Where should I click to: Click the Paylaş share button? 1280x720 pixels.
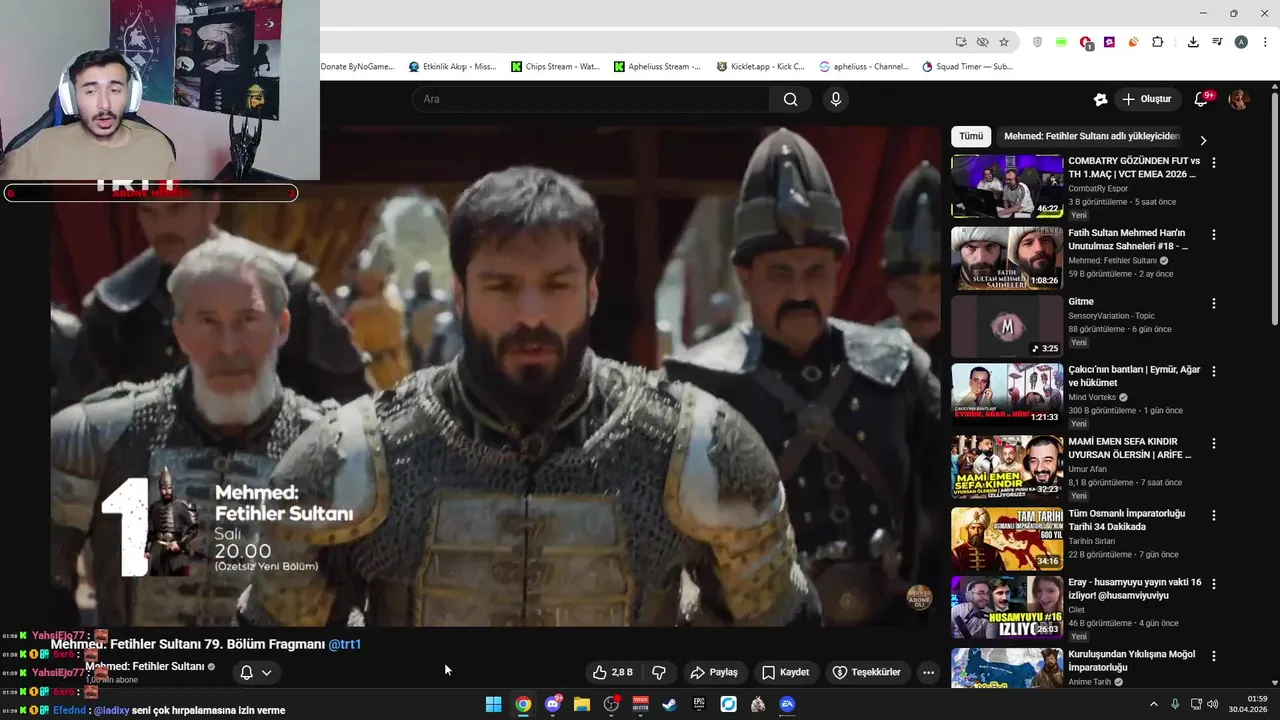click(714, 672)
